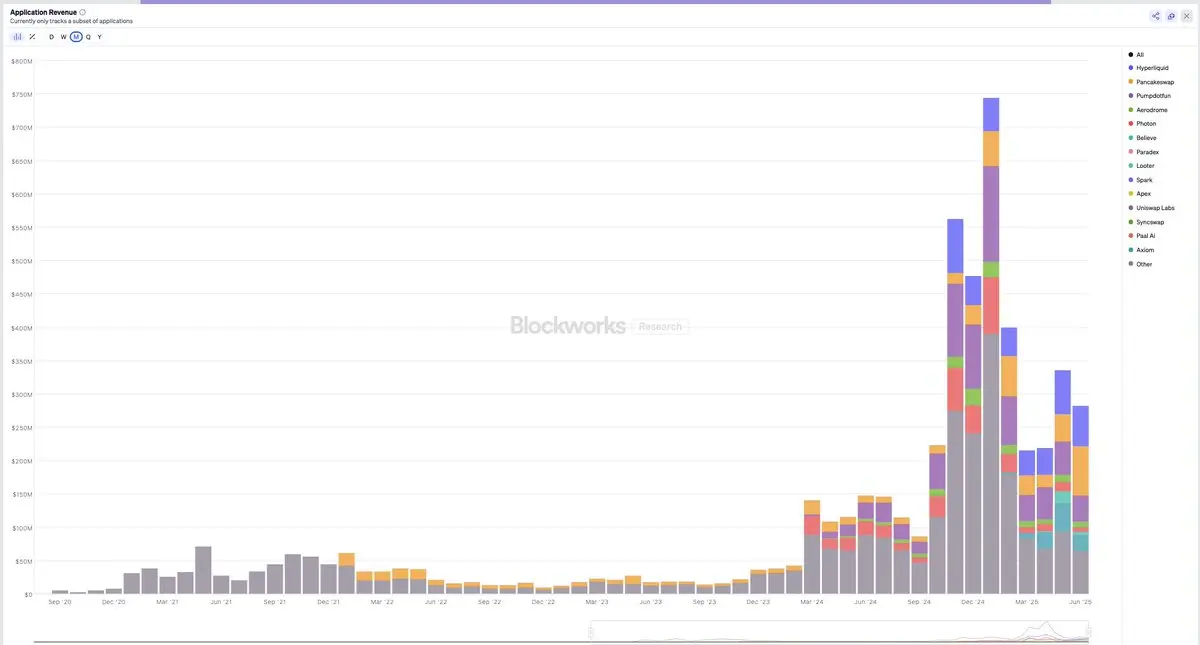Image resolution: width=1200 pixels, height=645 pixels.
Task: Toggle Apex series in legend
Action: [1140, 194]
